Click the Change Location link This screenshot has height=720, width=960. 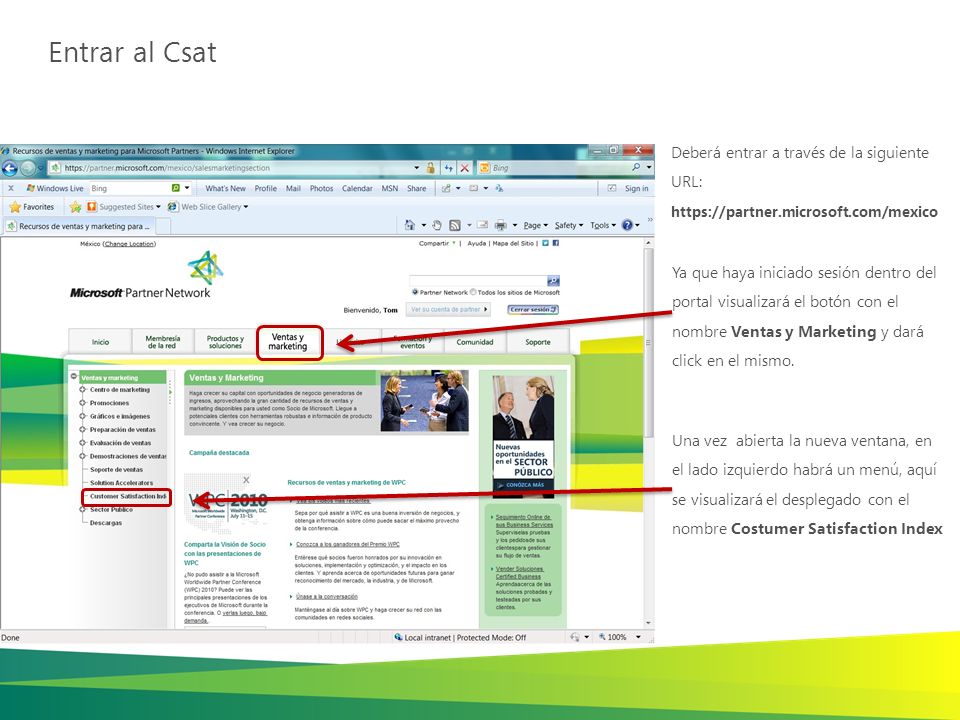130,244
